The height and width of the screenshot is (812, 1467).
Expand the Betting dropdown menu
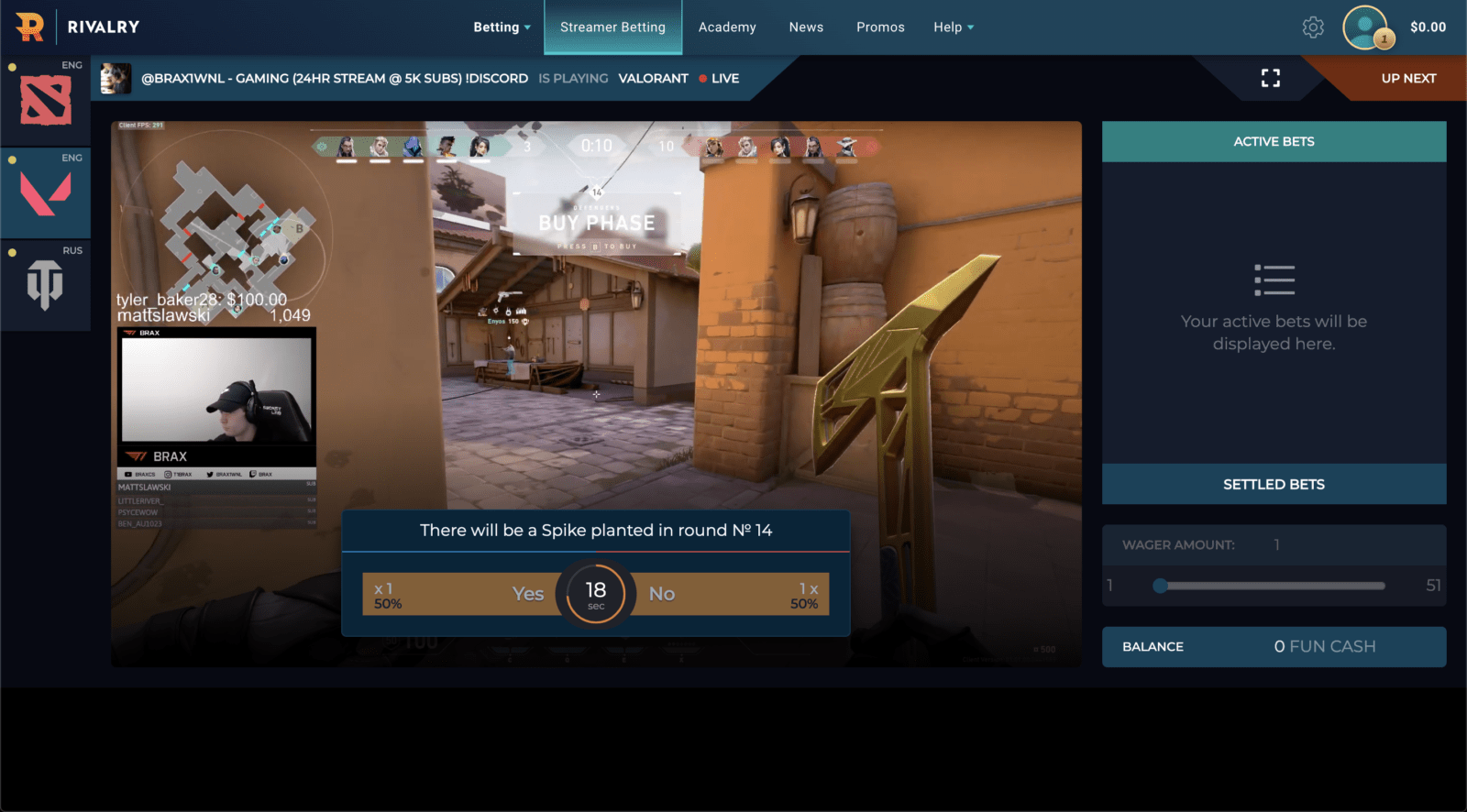502,27
